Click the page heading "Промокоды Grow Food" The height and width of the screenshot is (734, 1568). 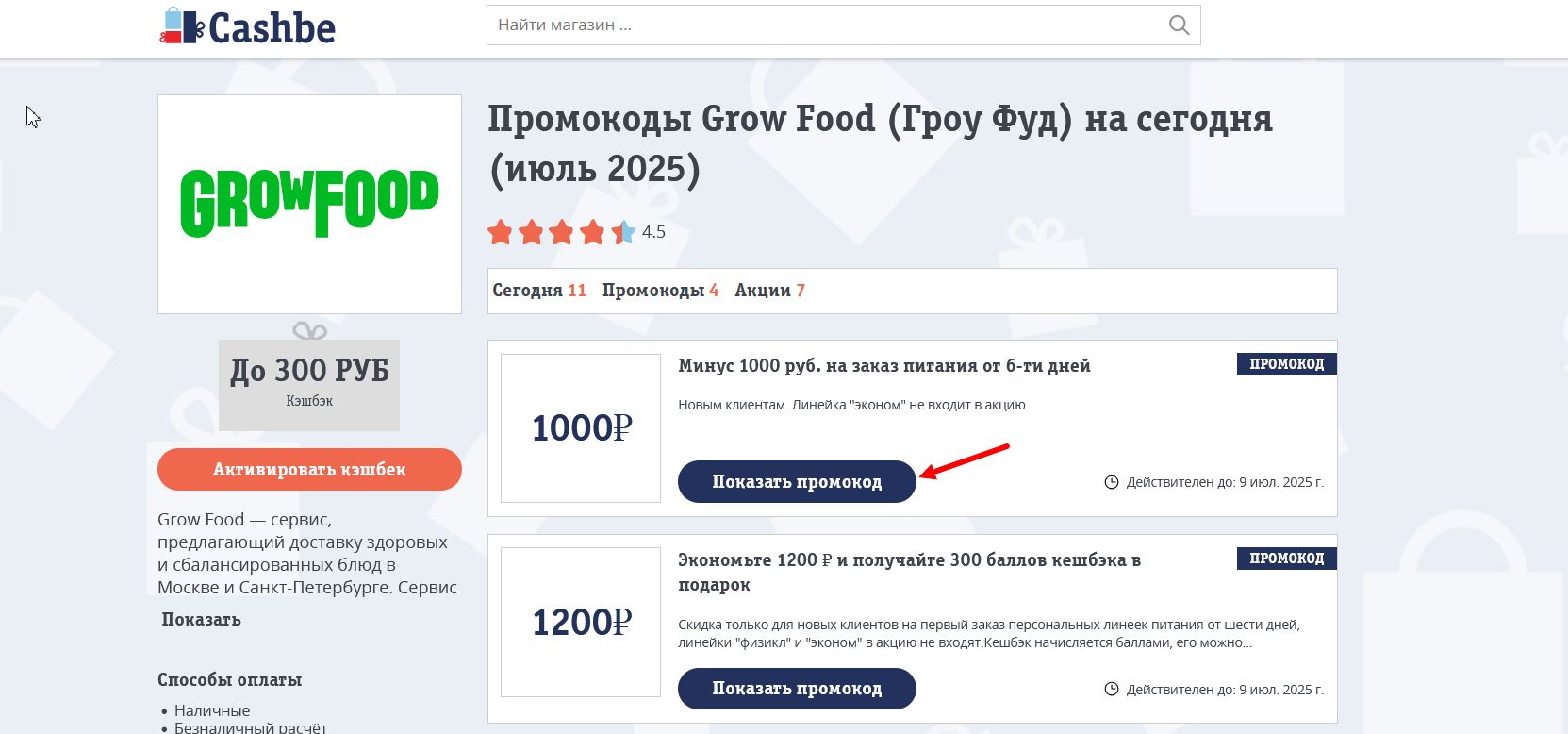[x=880, y=143]
